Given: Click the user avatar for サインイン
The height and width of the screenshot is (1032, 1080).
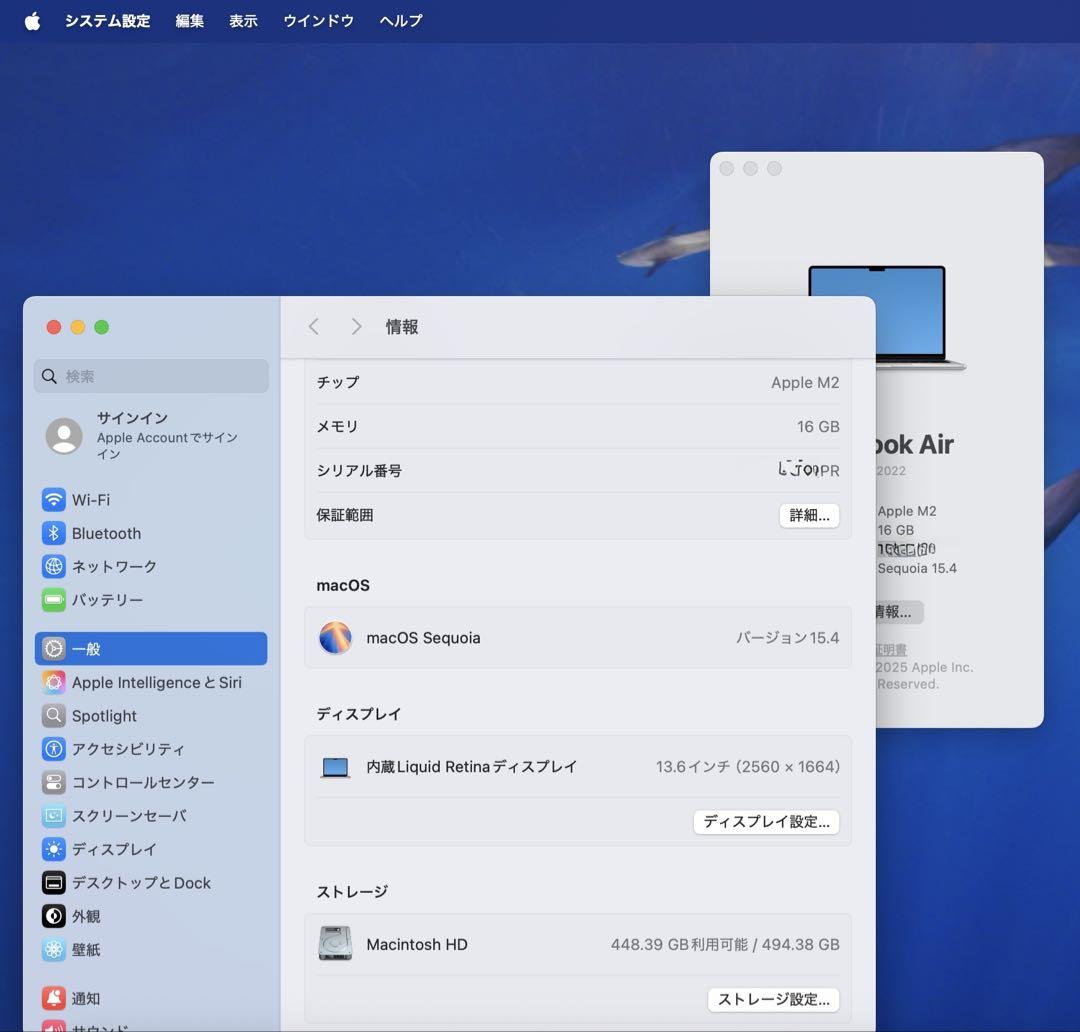Looking at the screenshot, I should coord(64,435).
